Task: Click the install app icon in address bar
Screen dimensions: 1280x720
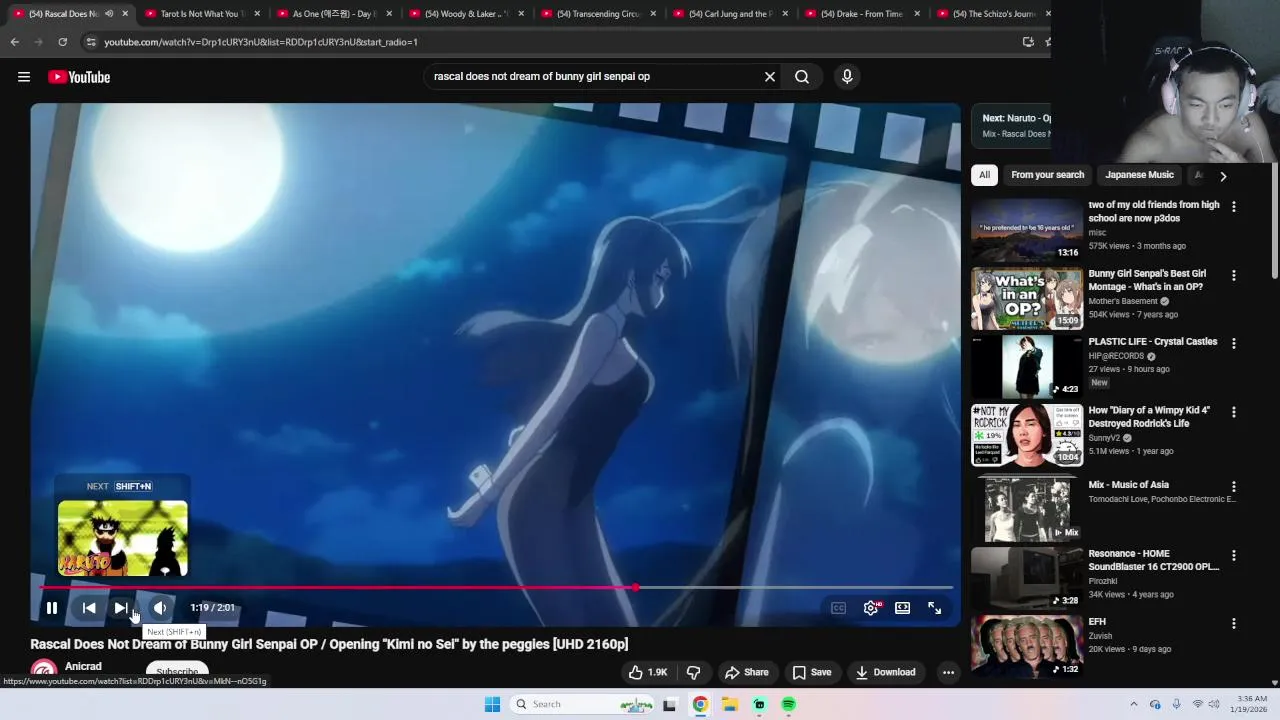Action: pyautogui.click(x=1028, y=42)
